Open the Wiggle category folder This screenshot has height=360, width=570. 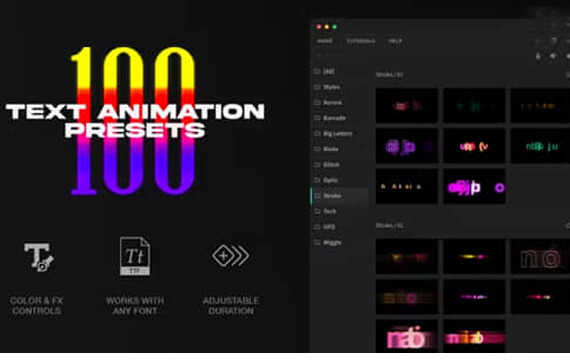328,243
